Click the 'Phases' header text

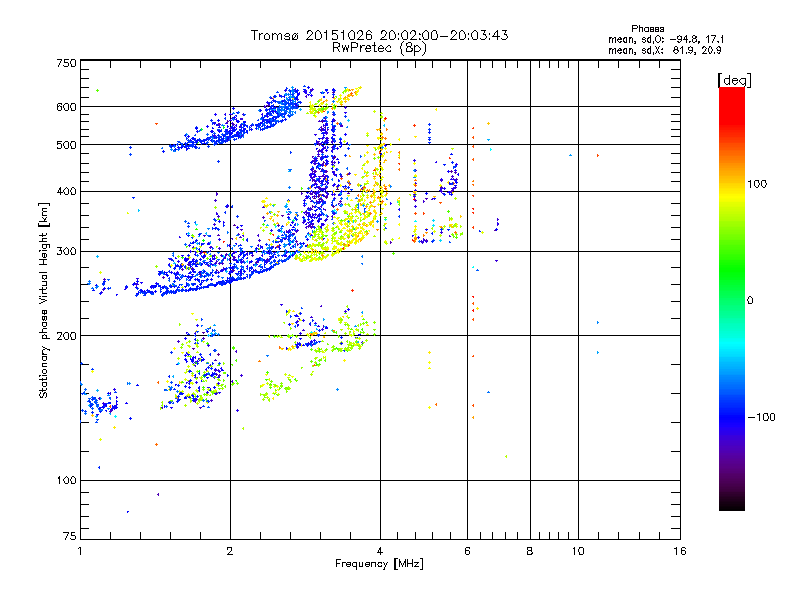(647, 29)
